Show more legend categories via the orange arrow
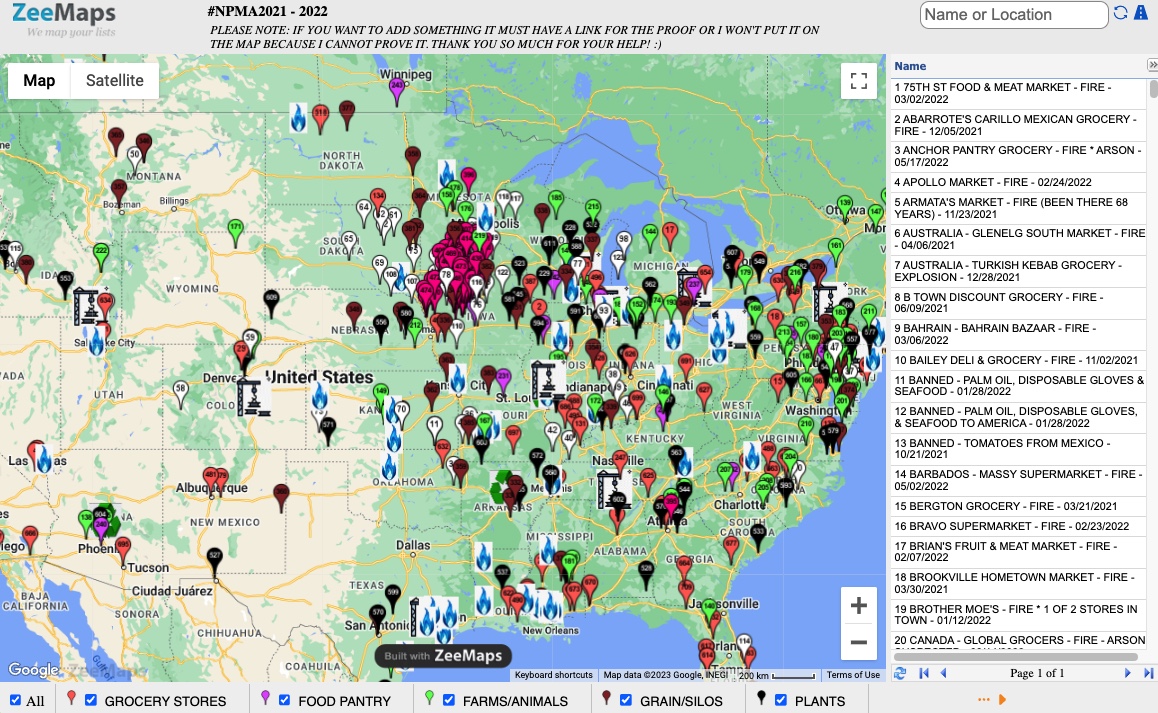 click(1002, 699)
